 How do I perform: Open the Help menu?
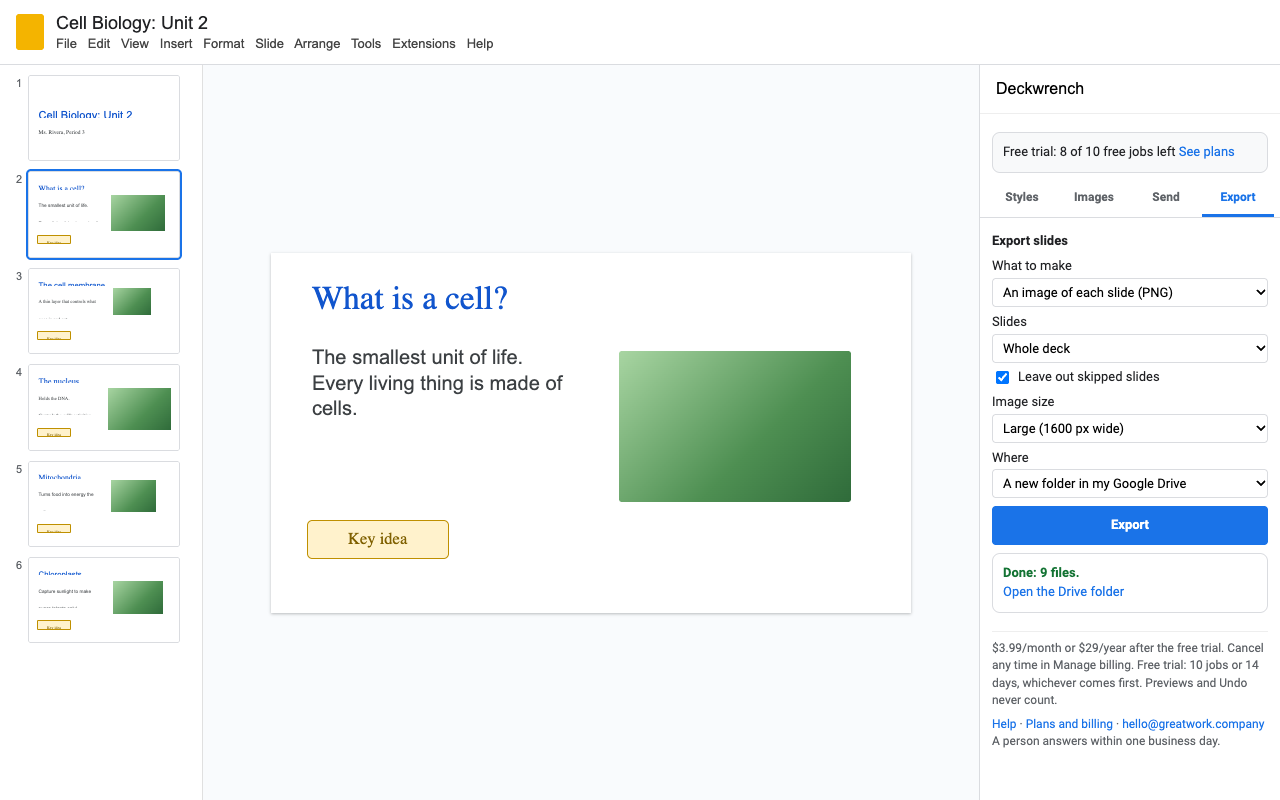(480, 43)
